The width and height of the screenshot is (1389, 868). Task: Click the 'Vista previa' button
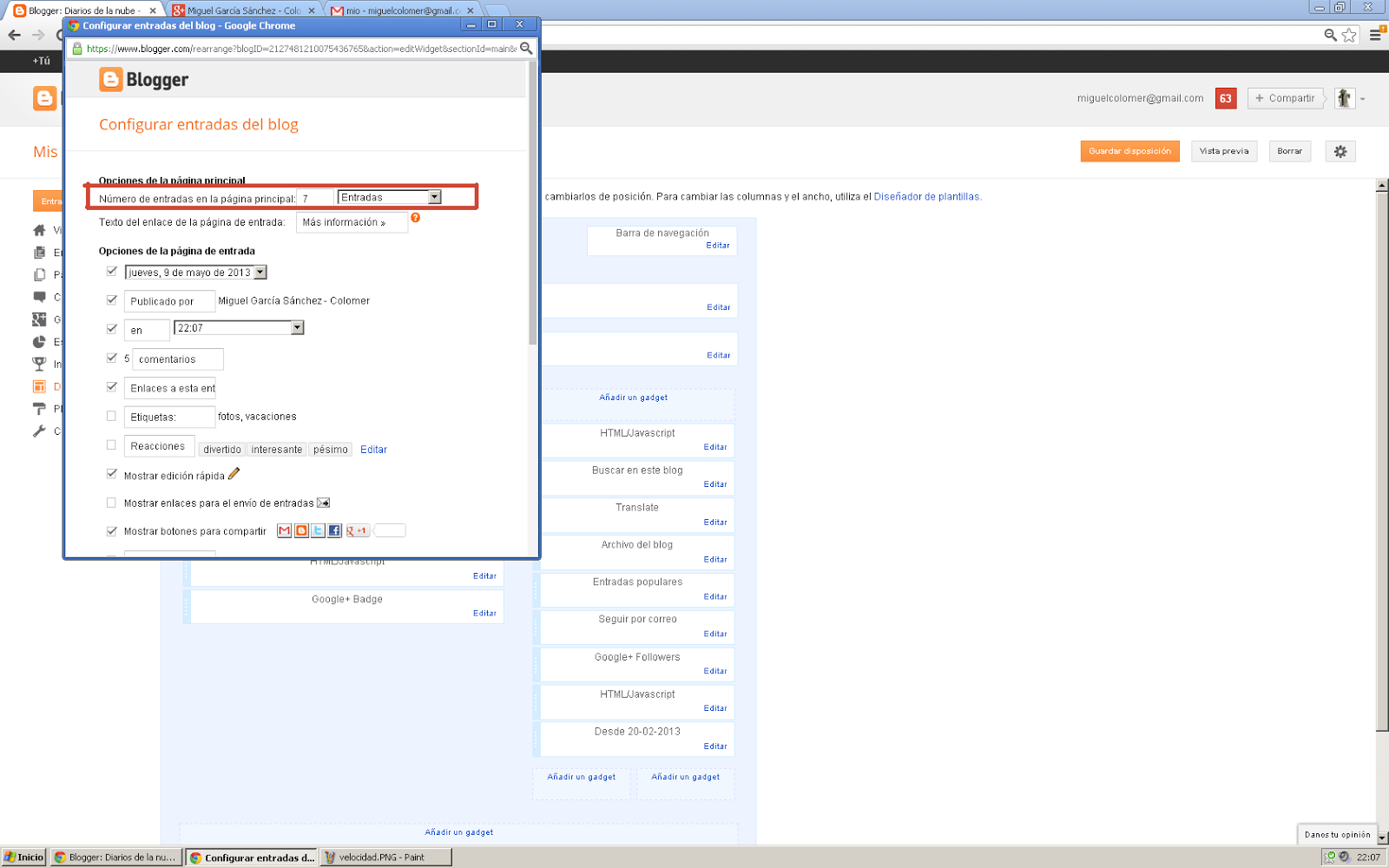pyautogui.click(x=1224, y=151)
